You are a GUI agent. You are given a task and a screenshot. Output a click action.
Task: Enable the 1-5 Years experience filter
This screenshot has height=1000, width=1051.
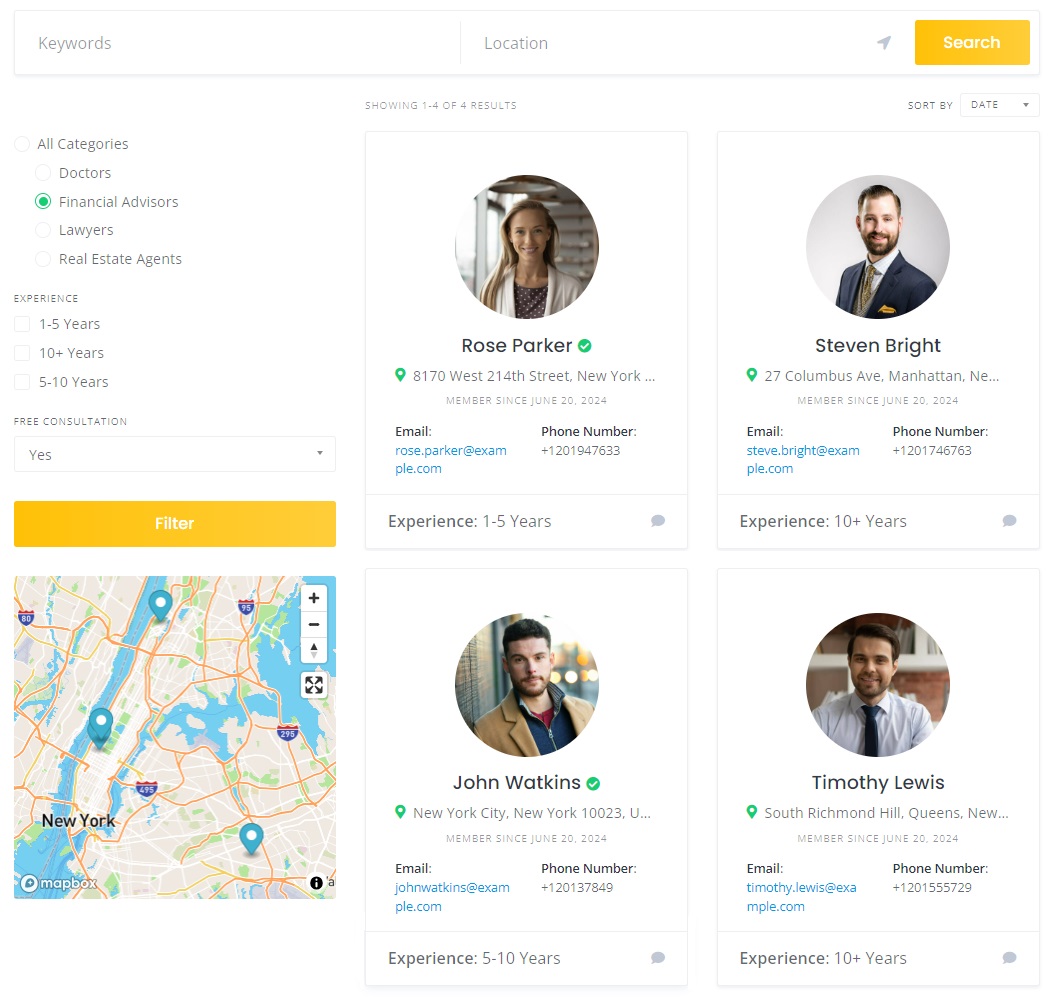(x=21, y=323)
